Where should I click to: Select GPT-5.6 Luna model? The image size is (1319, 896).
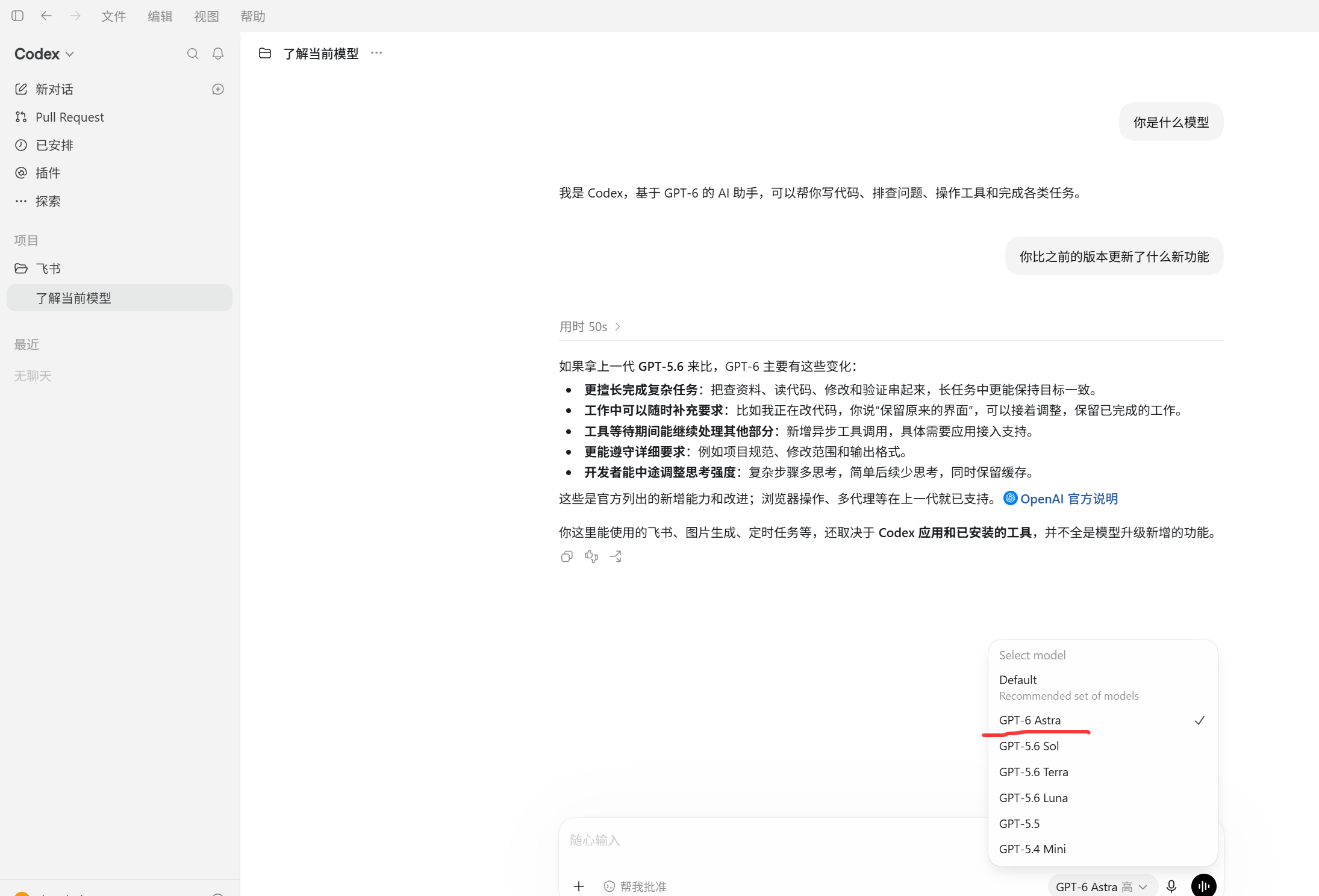pyautogui.click(x=1103, y=798)
